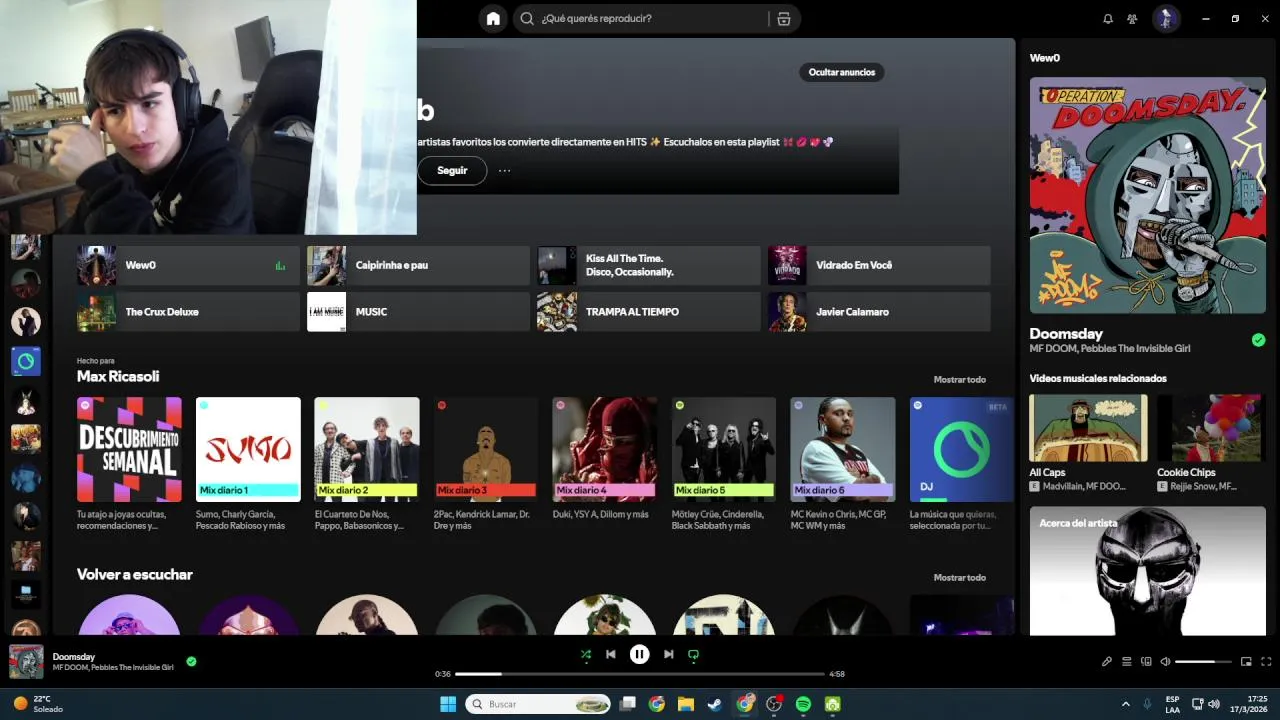Open the three-dot more options menu

[504, 170]
